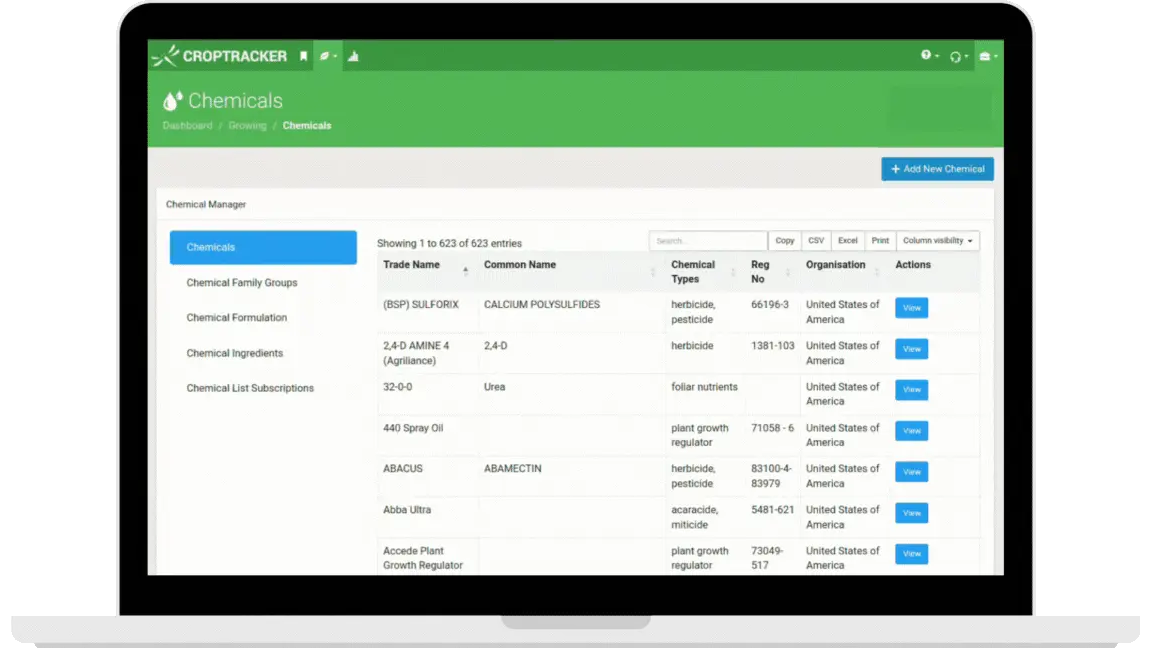The width and height of the screenshot is (1152, 648).
Task: Select the Chemicals sidebar tab
Action: [263, 248]
